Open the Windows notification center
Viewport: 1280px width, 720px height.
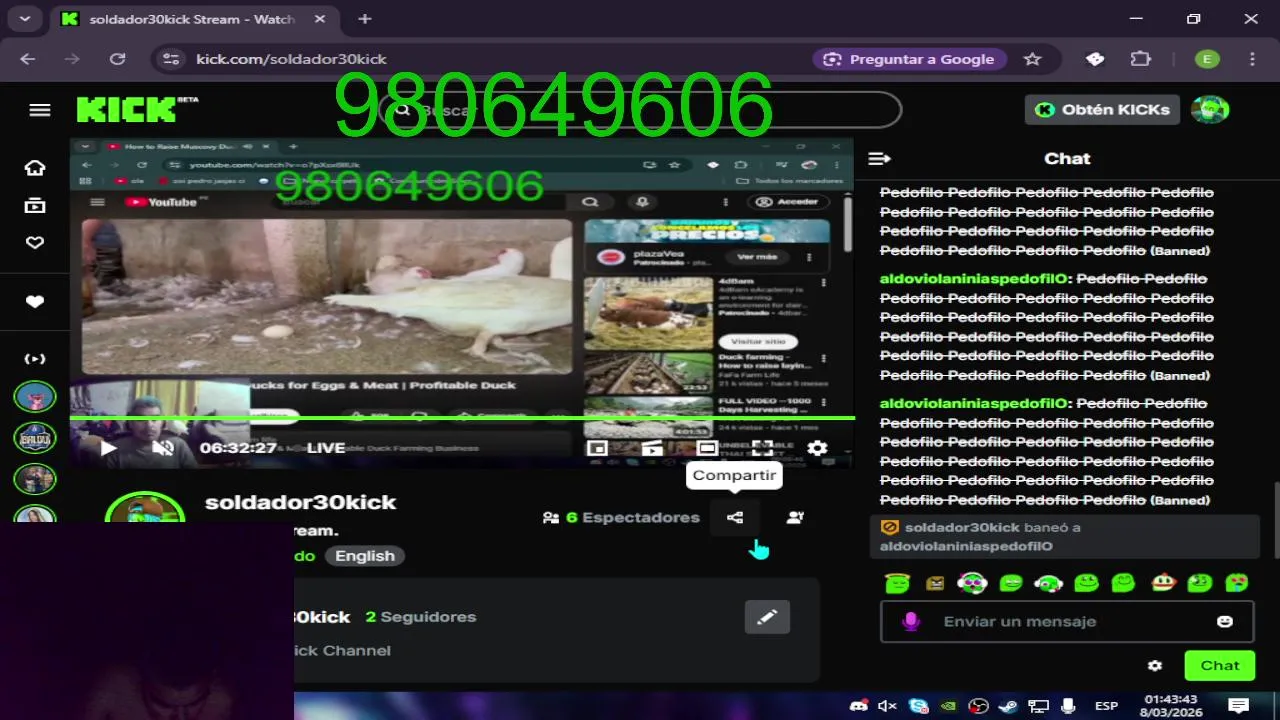(1238, 706)
